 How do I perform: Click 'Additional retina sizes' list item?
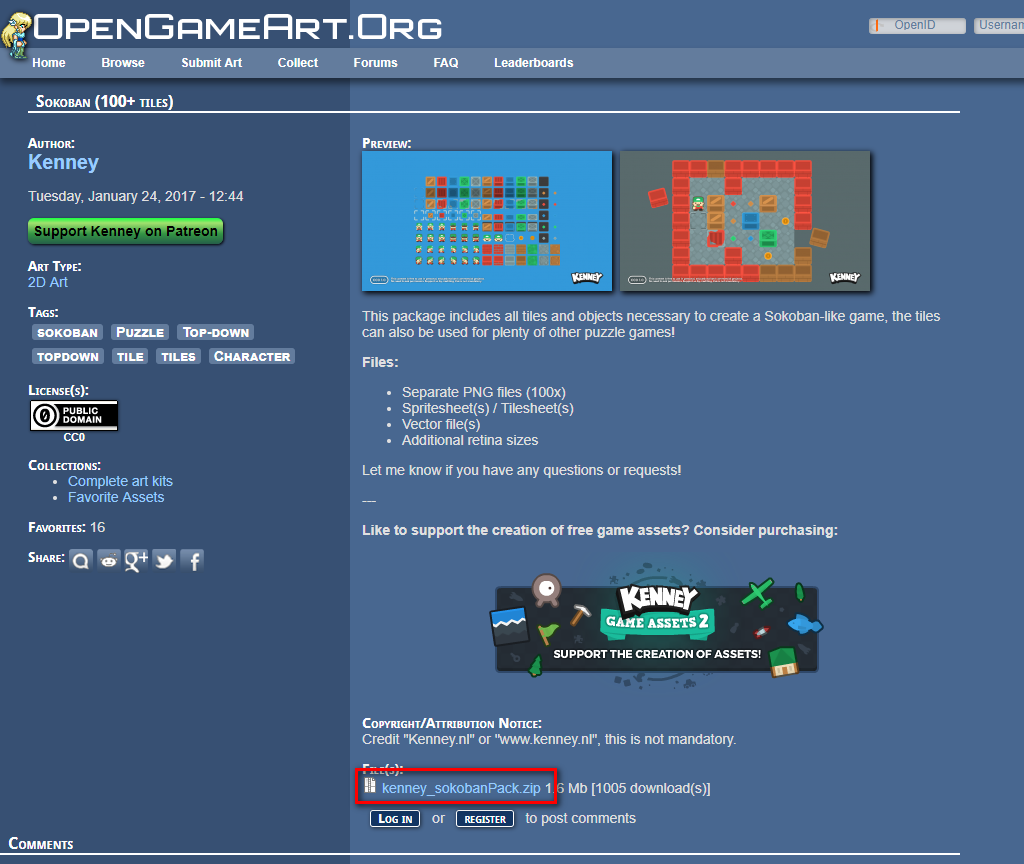point(470,441)
